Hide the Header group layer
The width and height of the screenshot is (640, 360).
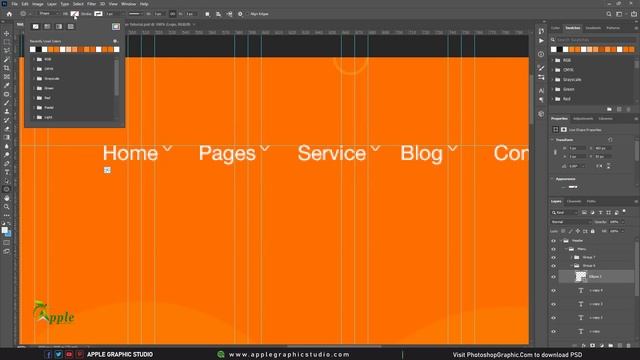point(554,241)
